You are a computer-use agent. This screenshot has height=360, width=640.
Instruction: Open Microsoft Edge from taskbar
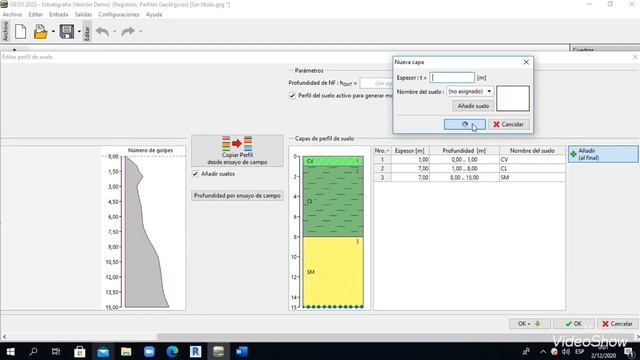click(172, 351)
